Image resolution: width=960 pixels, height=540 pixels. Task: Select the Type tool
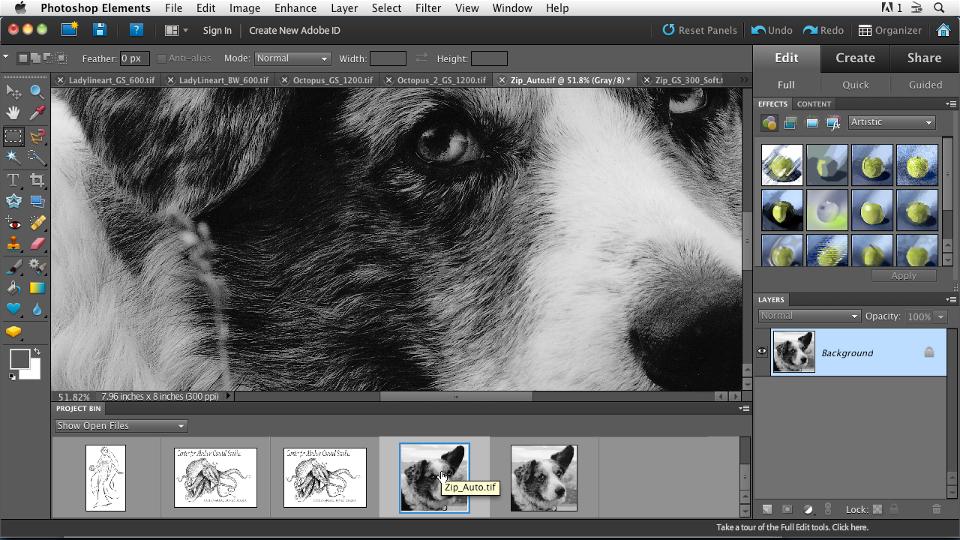coord(13,180)
